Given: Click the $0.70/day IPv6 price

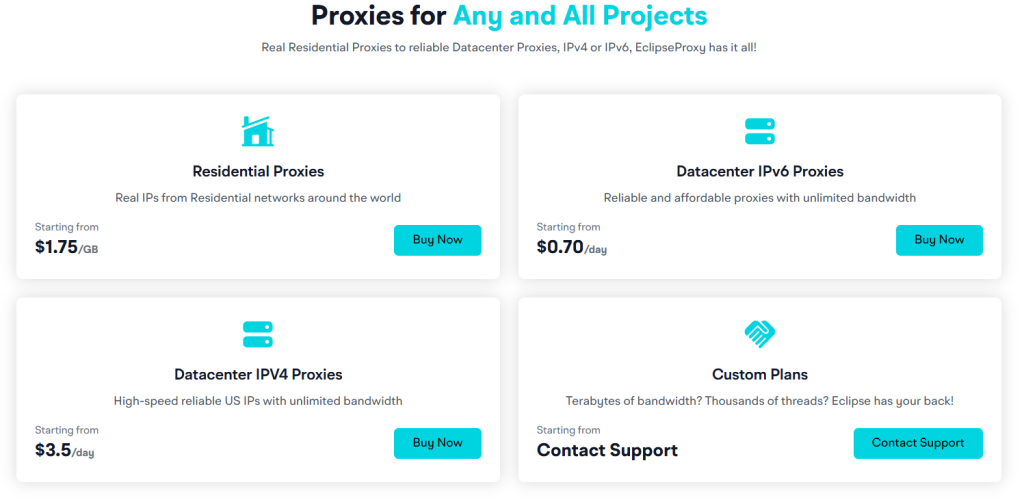Looking at the screenshot, I should (571, 247).
